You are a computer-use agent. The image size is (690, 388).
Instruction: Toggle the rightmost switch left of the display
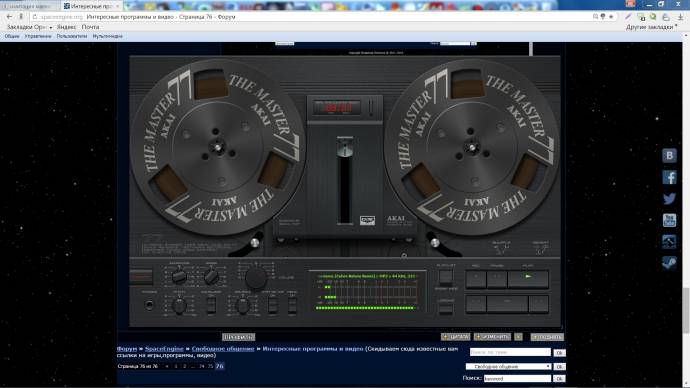click(292, 305)
